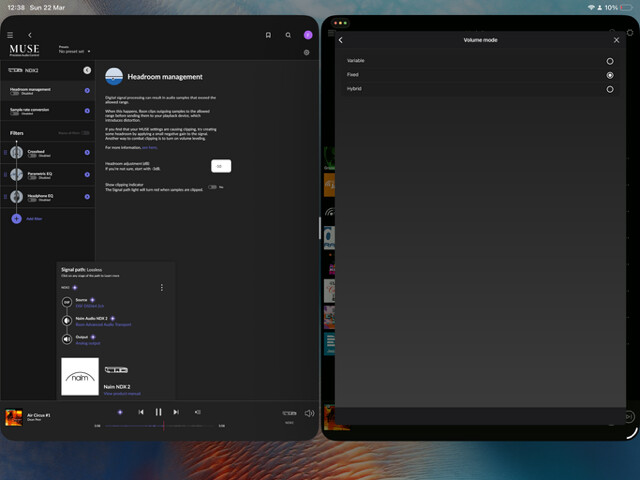Open Crossfeed settings via purple arrow
Viewport: 640px width, 480px height.
[87, 152]
